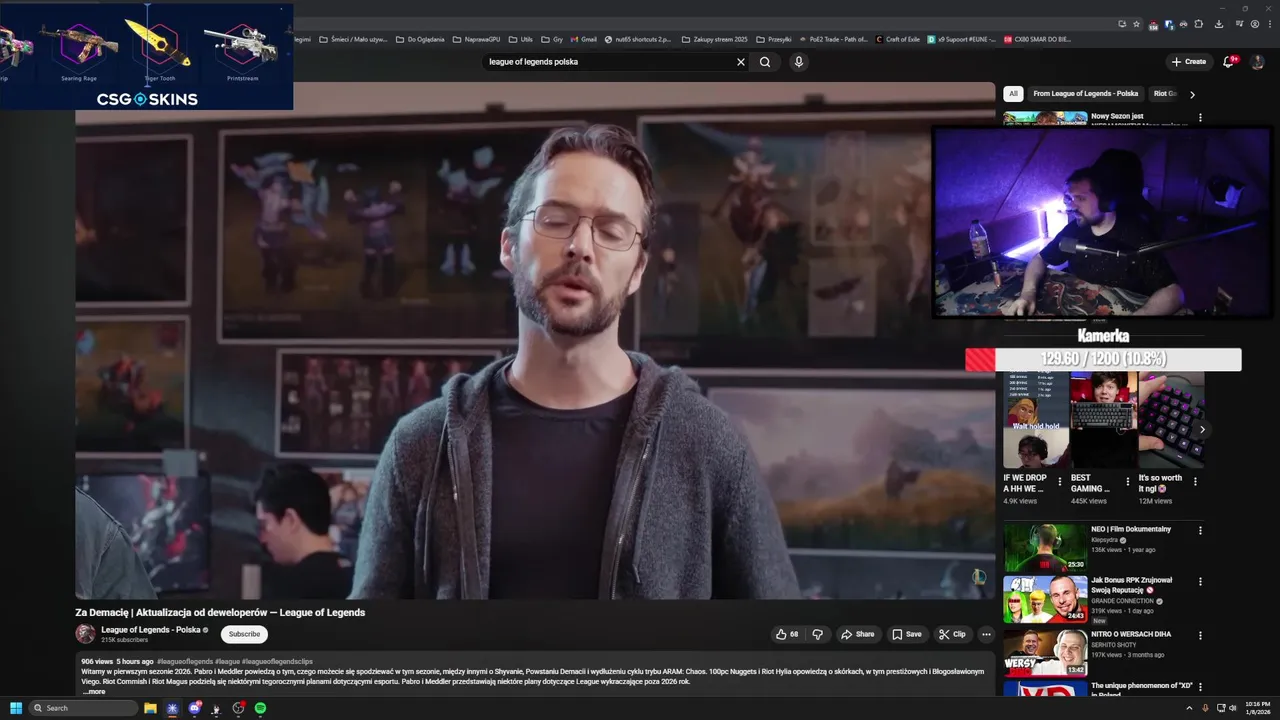Click the video player to pause
Viewport: 1280px width, 720px height.
(535, 341)
